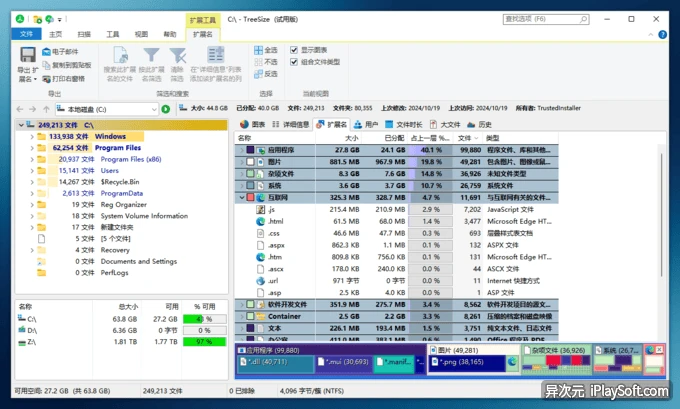Click the help question mark icon
The height and width of the screenshot is (409, 680).
coord(663,34)
